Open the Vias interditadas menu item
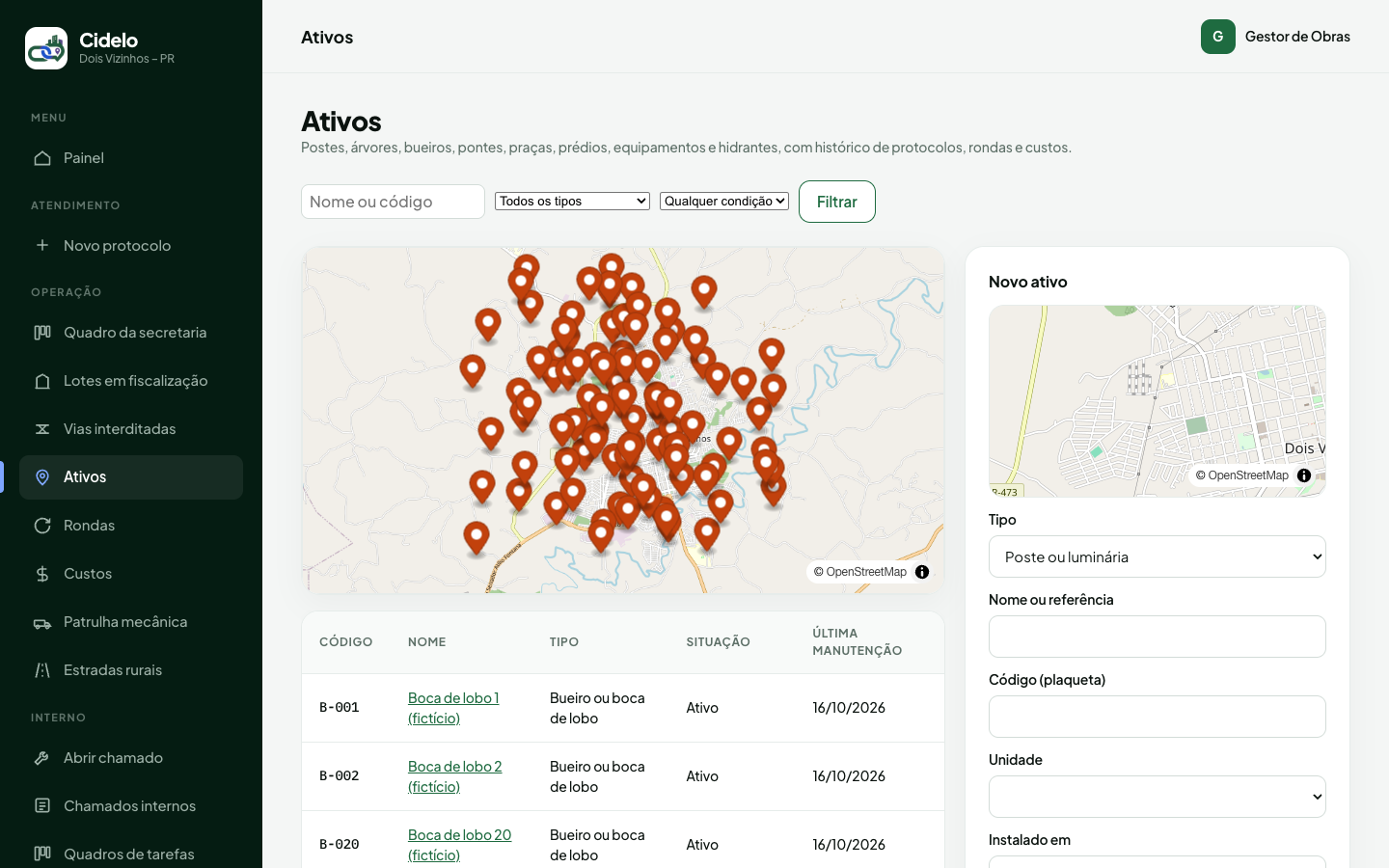The image size is (1389, 868). [x=131, y=429]
